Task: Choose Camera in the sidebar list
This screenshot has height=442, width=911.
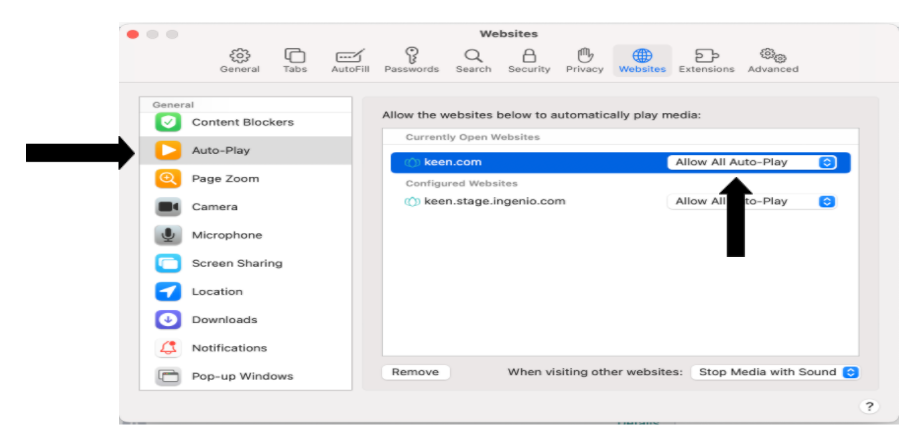Action: click(x=214, y=207)
